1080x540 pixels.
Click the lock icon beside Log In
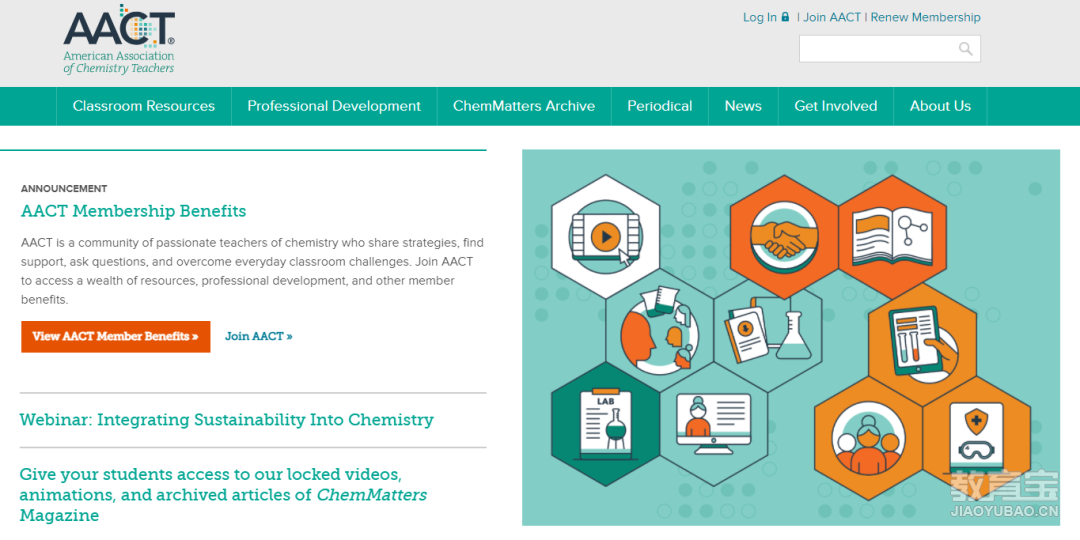(x=785, y=17)
